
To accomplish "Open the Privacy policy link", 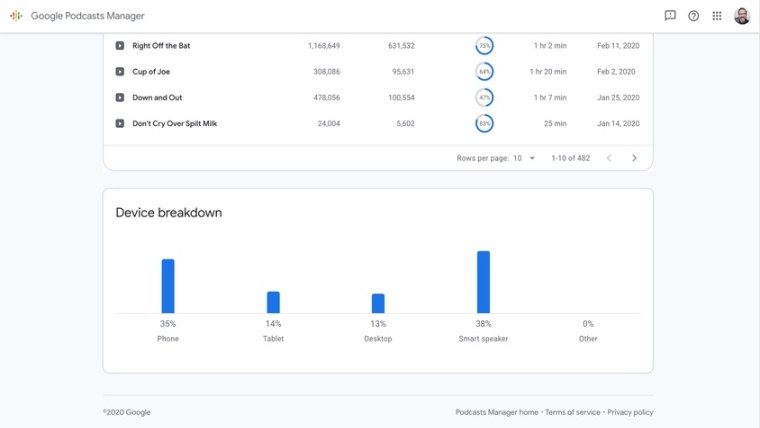I will click(x=630, y=412).
